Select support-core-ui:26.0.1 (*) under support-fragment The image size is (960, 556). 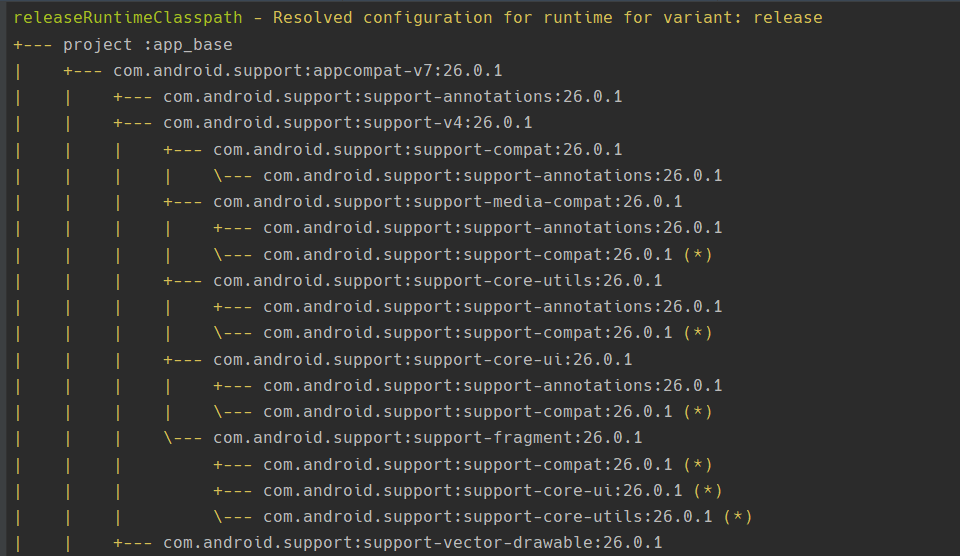coord(472,490)
